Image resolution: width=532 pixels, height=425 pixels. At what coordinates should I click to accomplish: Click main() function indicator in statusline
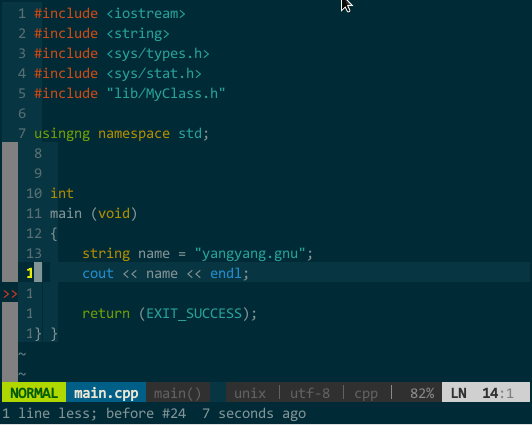click(x=178, y=393)
